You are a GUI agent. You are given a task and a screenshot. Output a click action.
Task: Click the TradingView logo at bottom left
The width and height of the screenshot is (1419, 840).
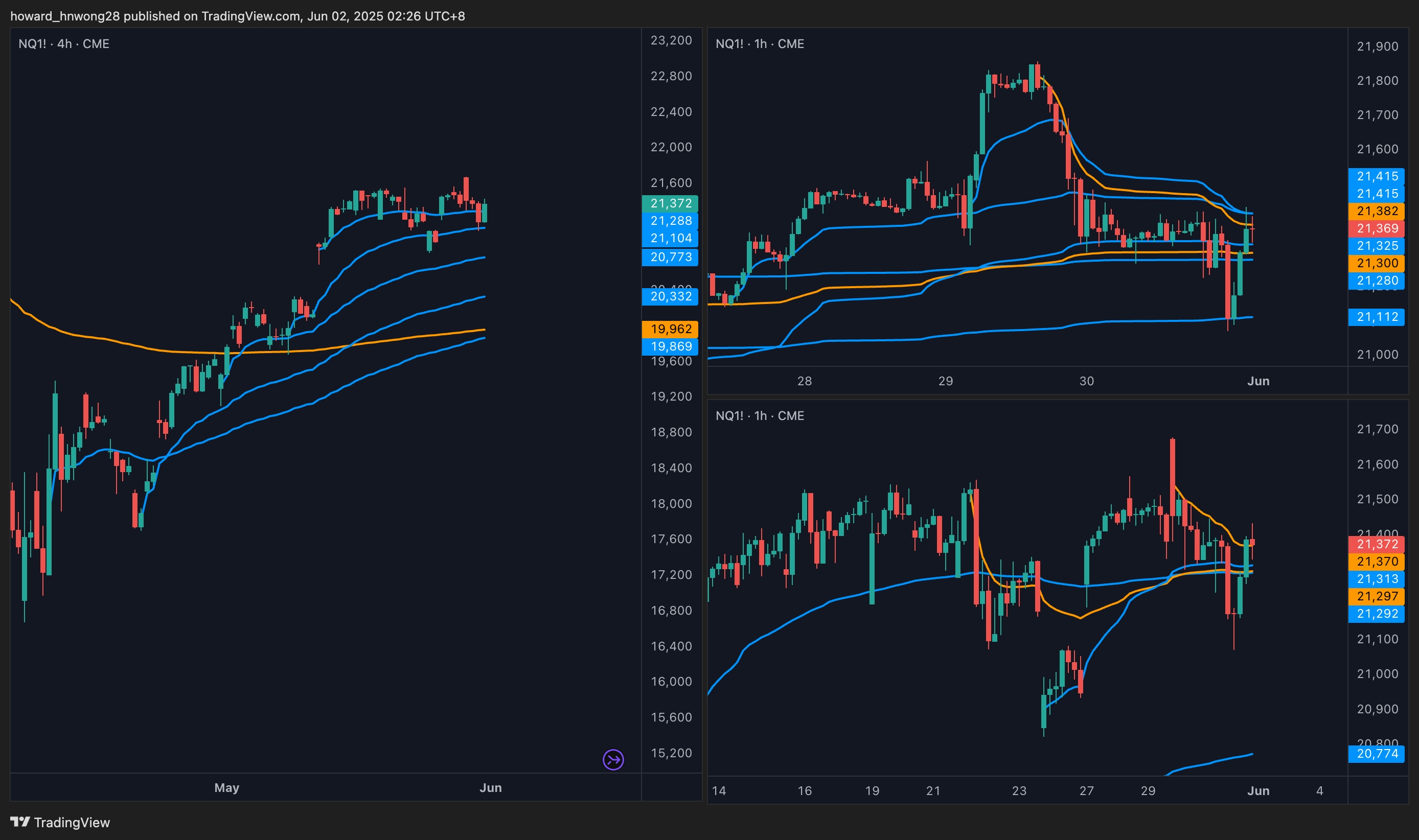point(60,822)
